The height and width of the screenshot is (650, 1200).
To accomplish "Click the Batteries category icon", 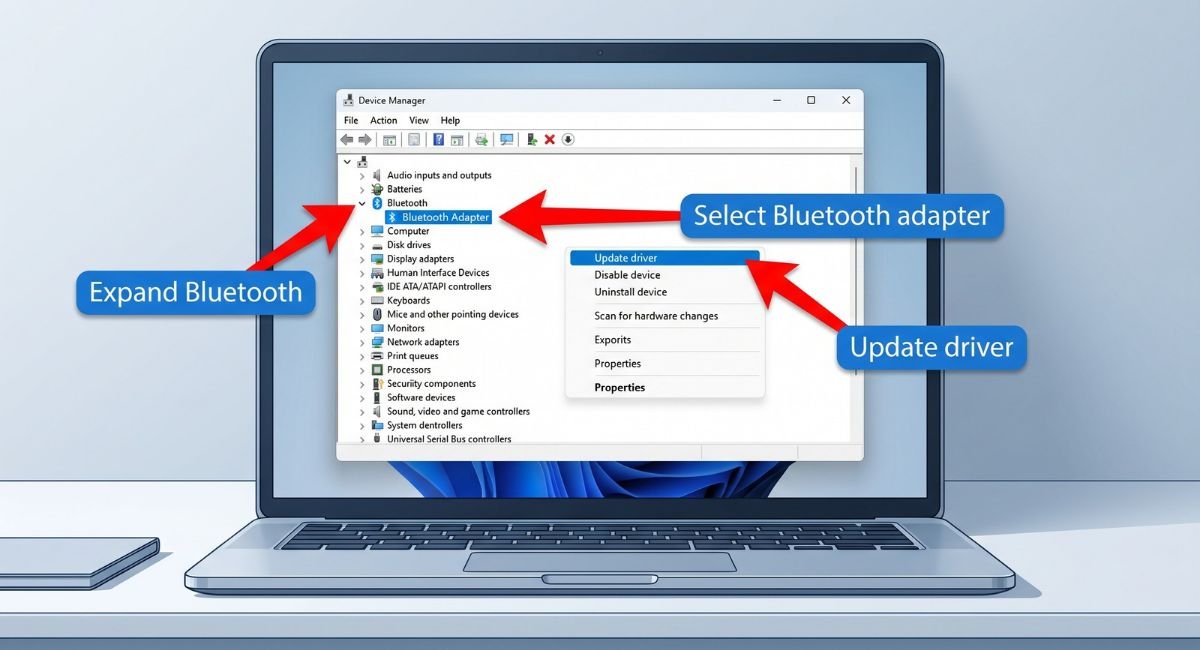I will pyautogui.click(x=377, y=189).
